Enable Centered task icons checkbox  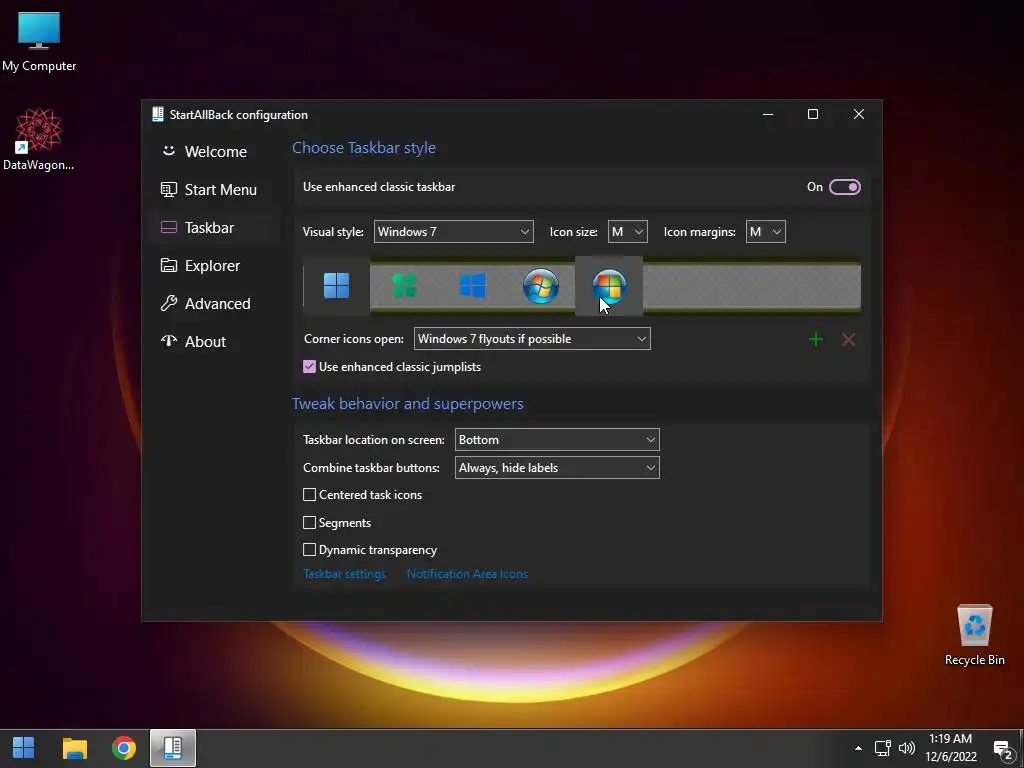310,495
